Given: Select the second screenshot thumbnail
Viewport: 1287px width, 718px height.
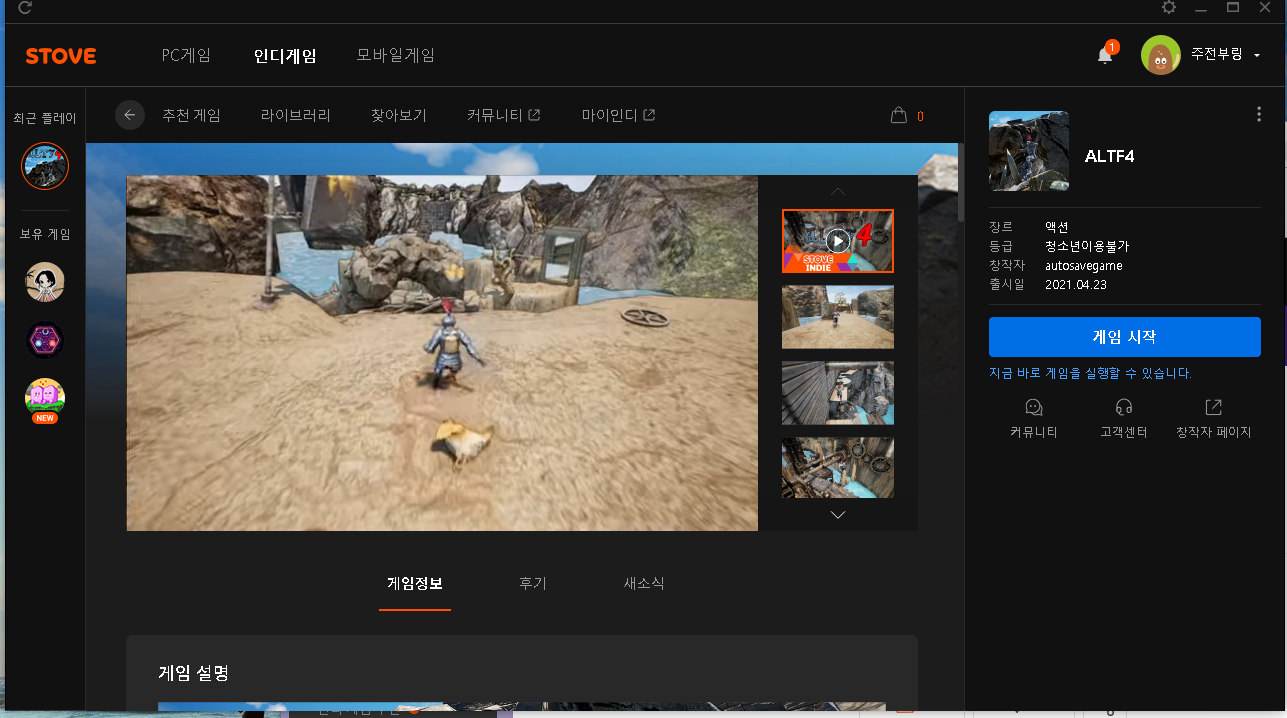Looking at the screenshot, I should [x=838, y=317].
